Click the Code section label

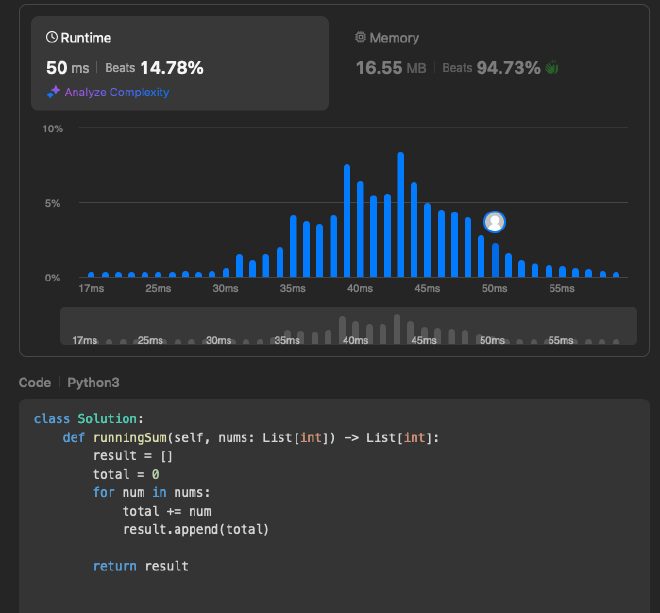tap(35, 383)
